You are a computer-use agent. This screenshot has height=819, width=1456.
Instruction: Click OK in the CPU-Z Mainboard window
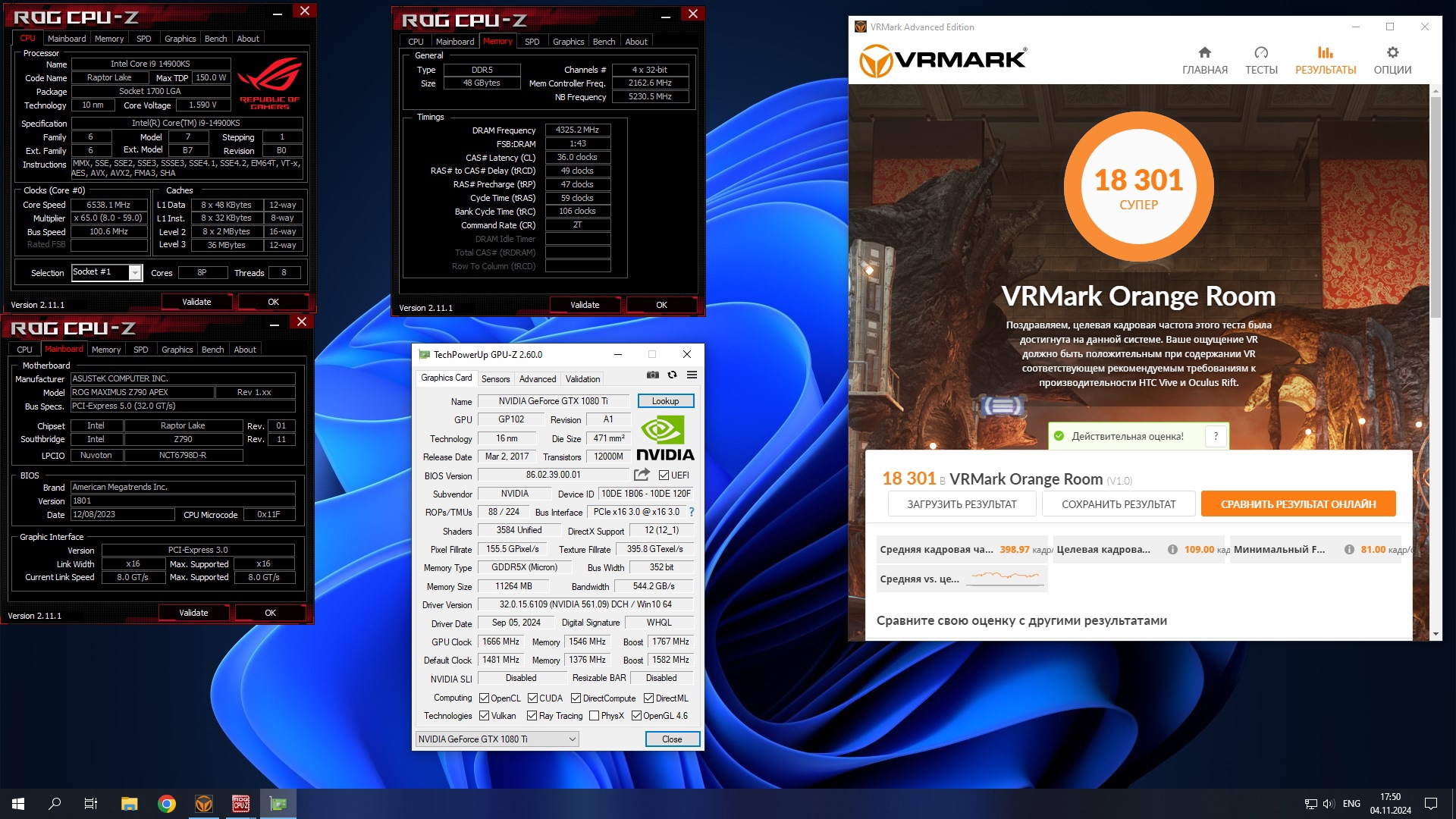271,613
